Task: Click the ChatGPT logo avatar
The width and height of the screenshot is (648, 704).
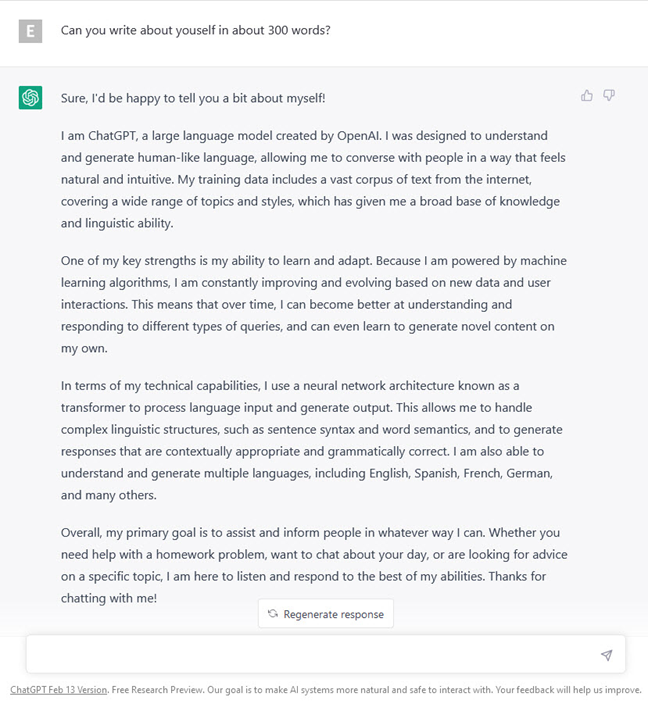Action: pos(30,98)
